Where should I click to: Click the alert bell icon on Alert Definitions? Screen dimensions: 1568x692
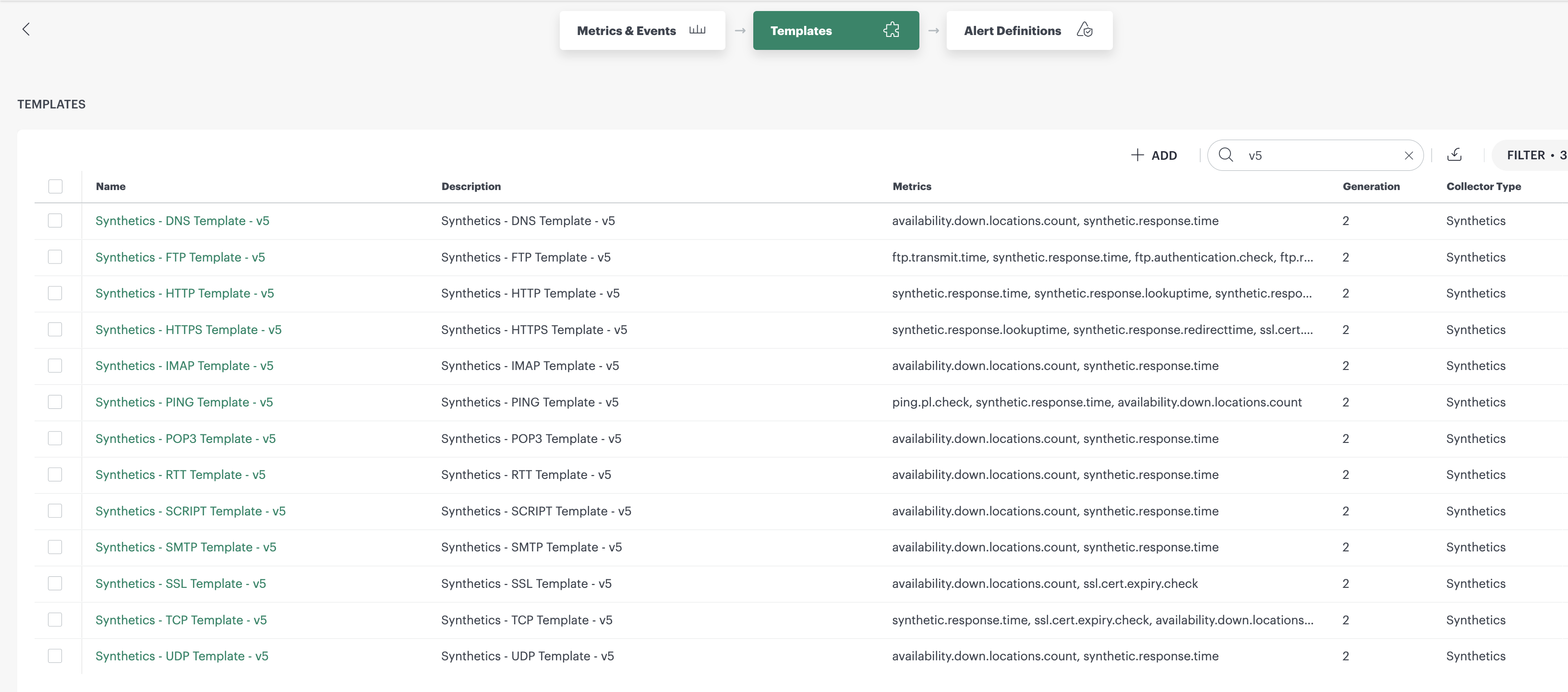(x=1086, y=30)
